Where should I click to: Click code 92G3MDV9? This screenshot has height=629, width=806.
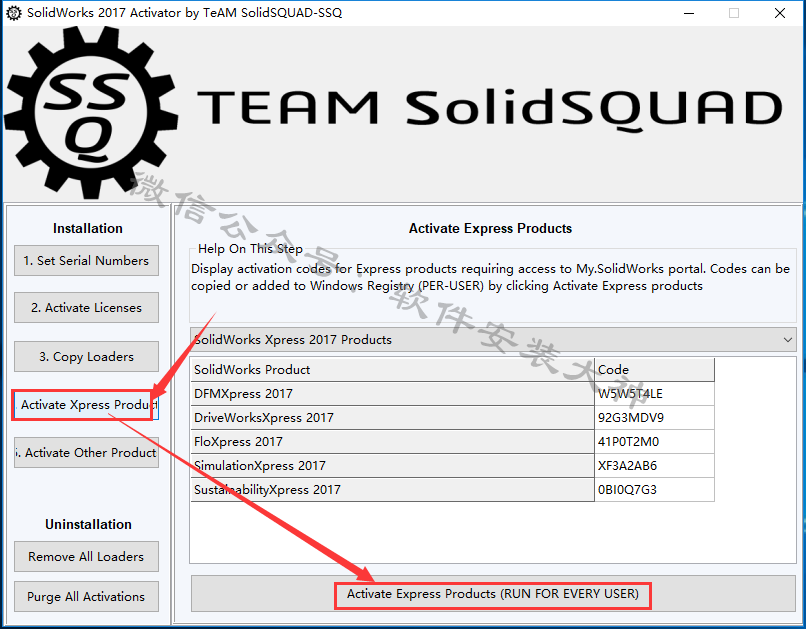click(x=654, y=418)
